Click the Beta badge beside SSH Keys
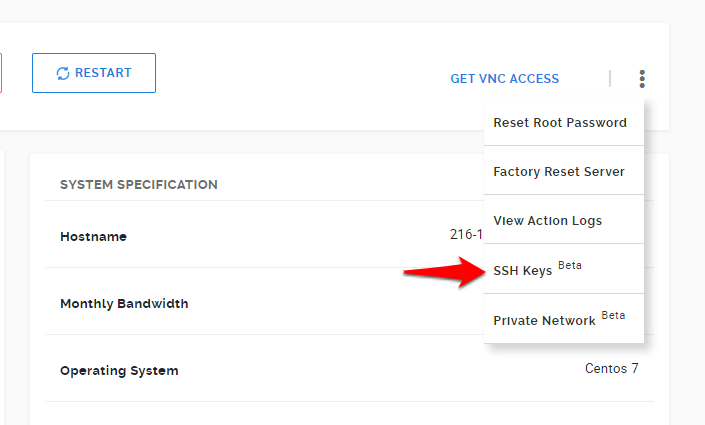705x425 pixels. [x=570, y=266]
